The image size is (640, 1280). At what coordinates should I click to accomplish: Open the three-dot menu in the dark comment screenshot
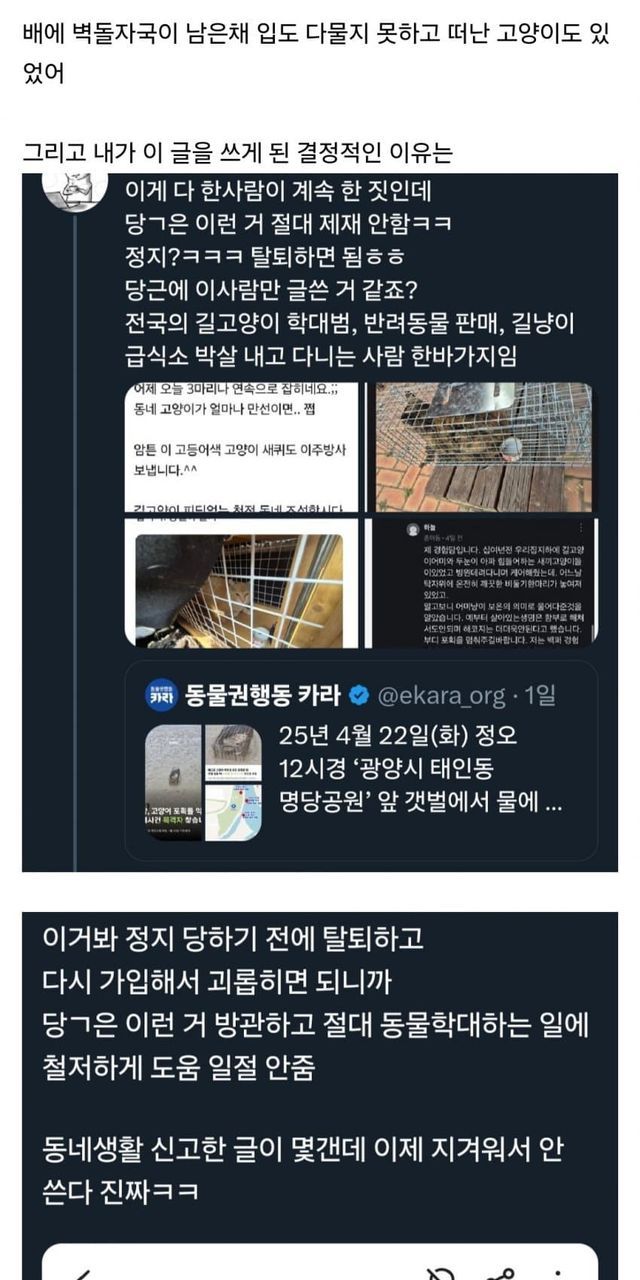click(x=582, y=527)
